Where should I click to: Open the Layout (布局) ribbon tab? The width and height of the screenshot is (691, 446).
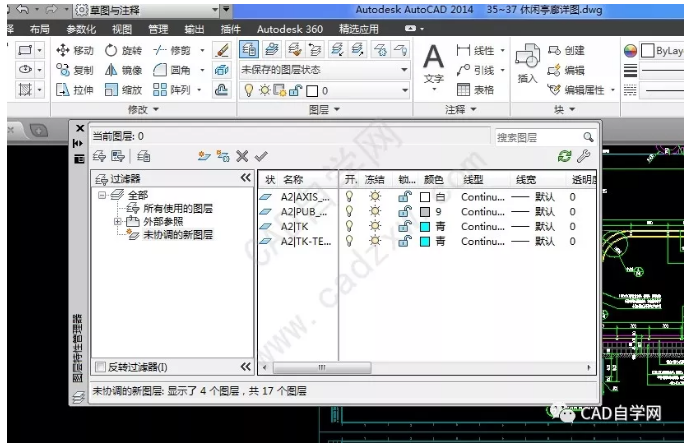point(39,29)
